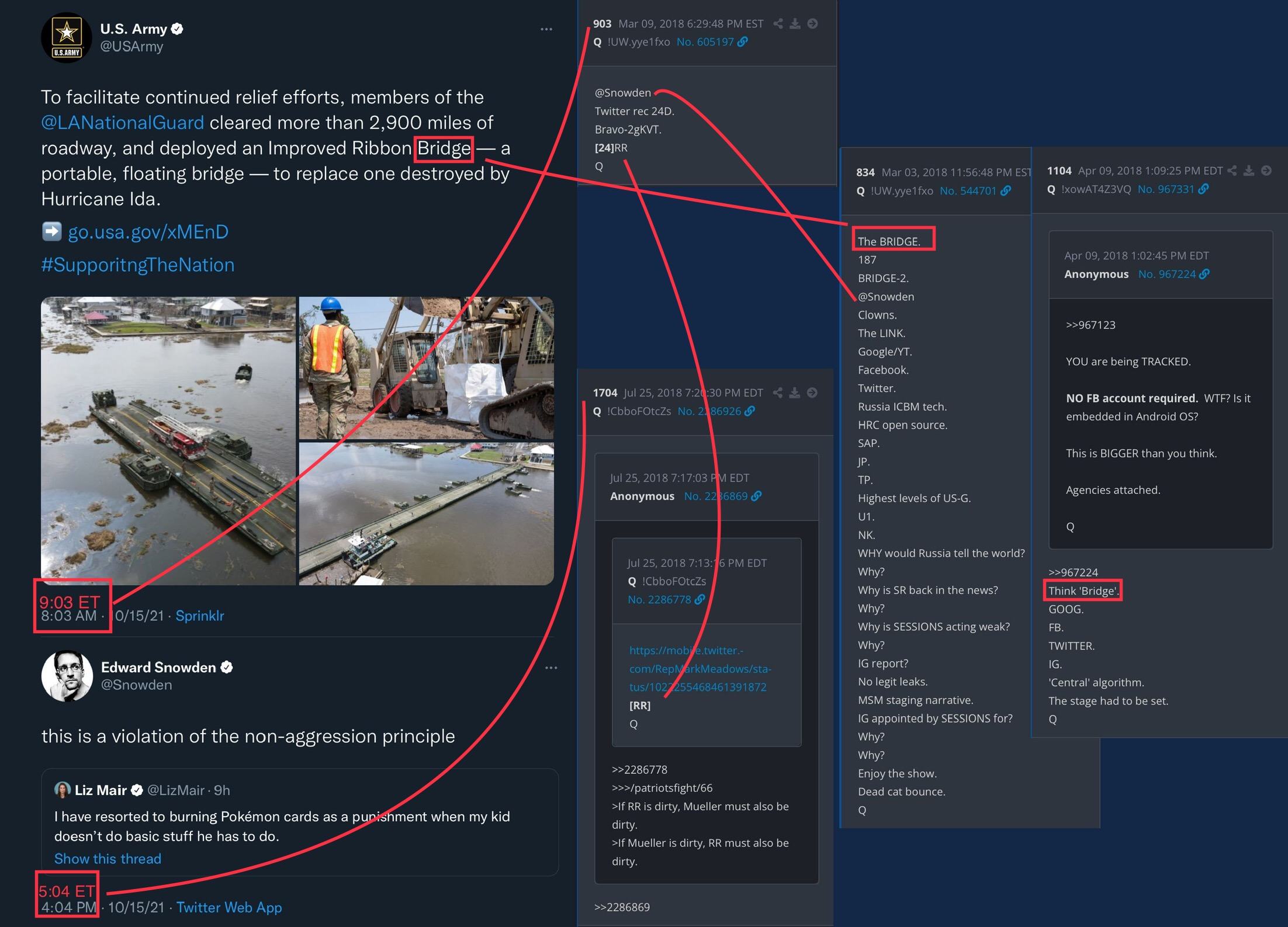Click the U.S. Army display name

134,29
